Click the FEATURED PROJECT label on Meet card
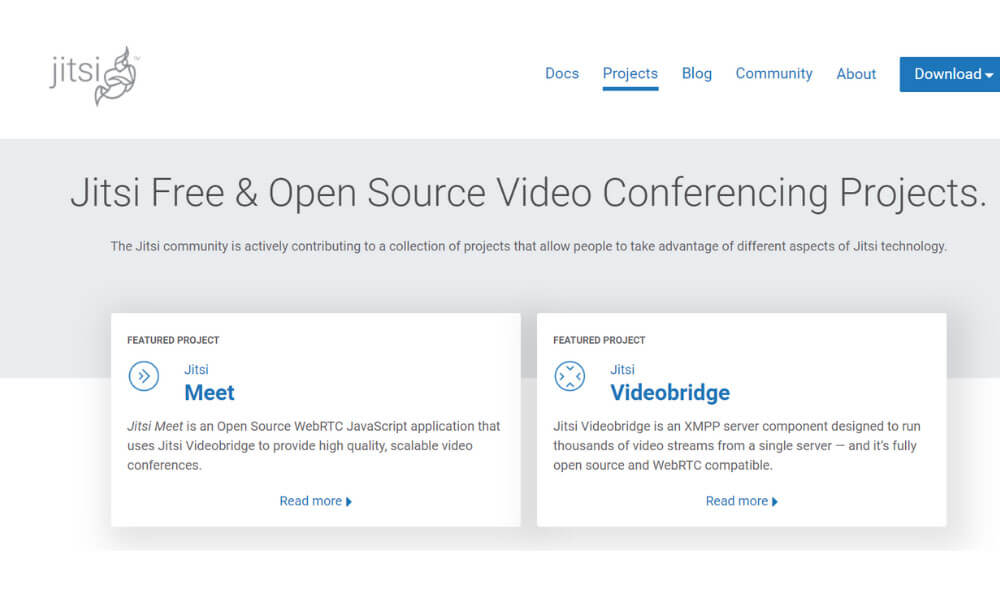Viewport: 1000px width, 600px height. click(x=173, y=340)
